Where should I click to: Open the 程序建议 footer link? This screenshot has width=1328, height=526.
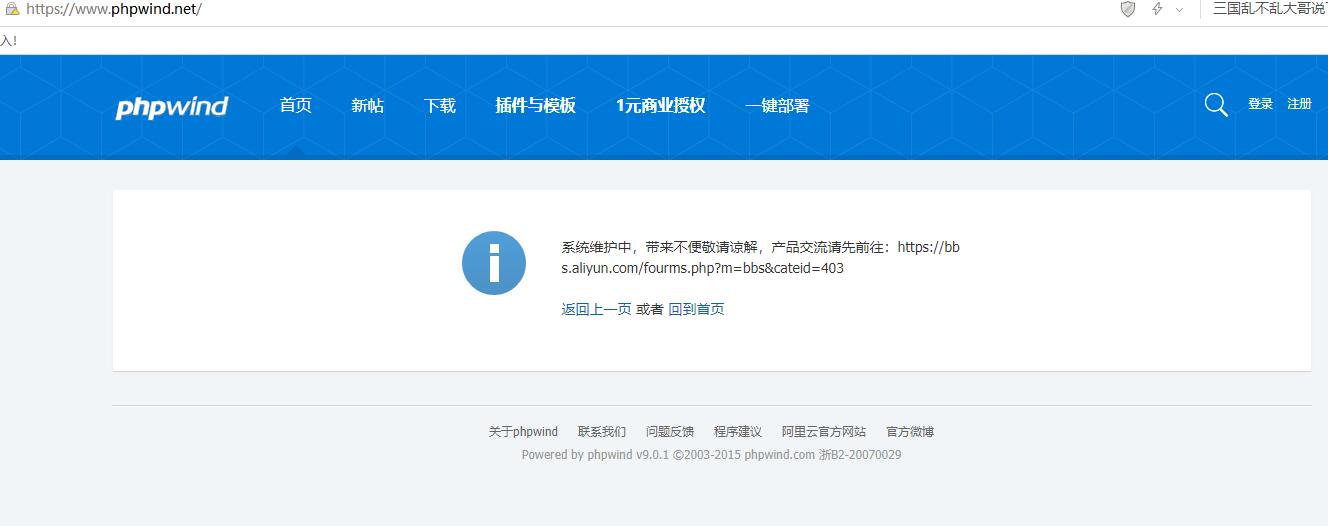[738, 432]
